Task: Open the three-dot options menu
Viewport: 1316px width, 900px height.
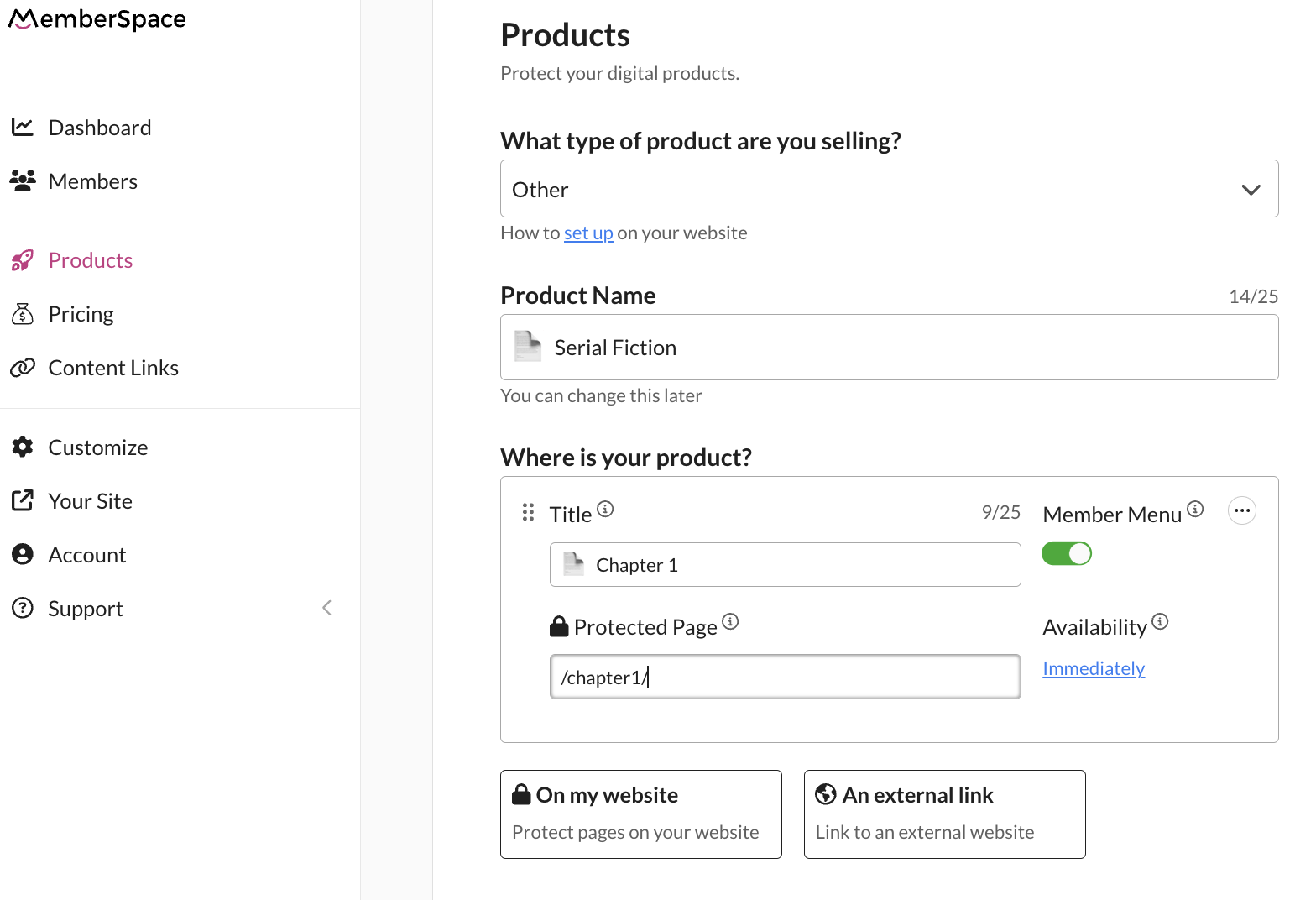Action: pyautogui.click(x=1241, y=510)
